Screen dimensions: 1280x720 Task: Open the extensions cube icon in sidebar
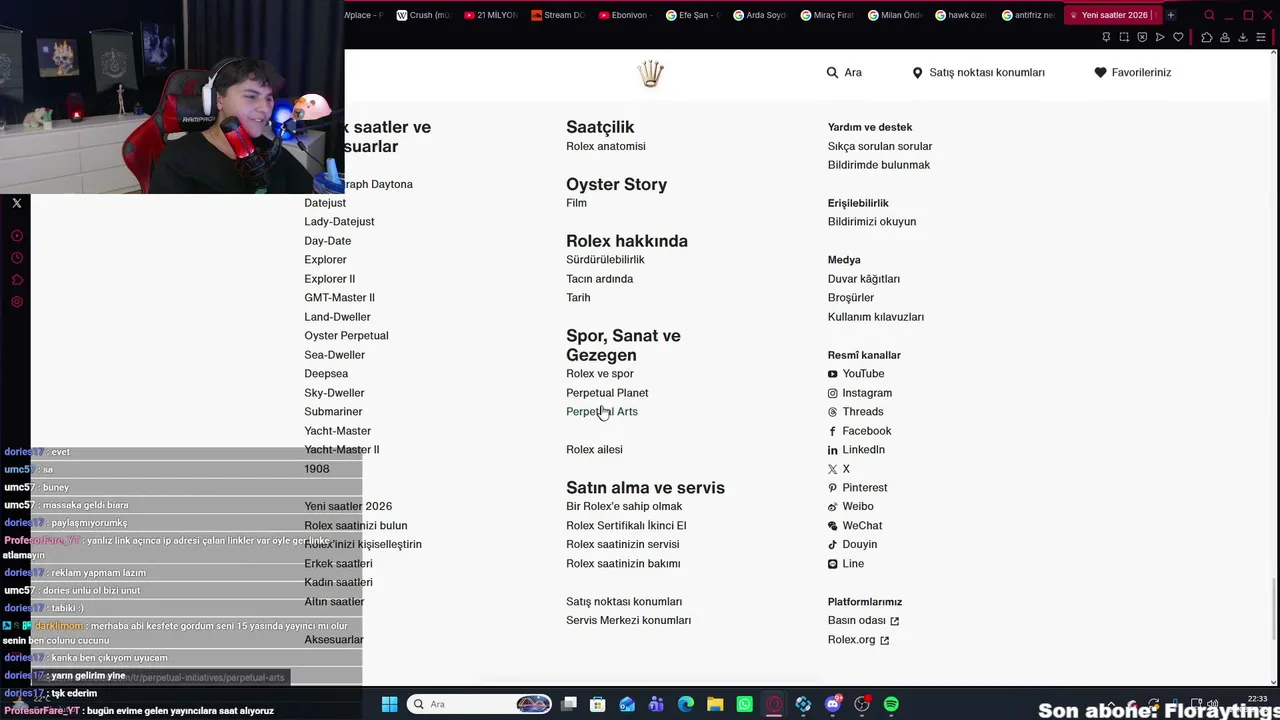coord(17,280)
